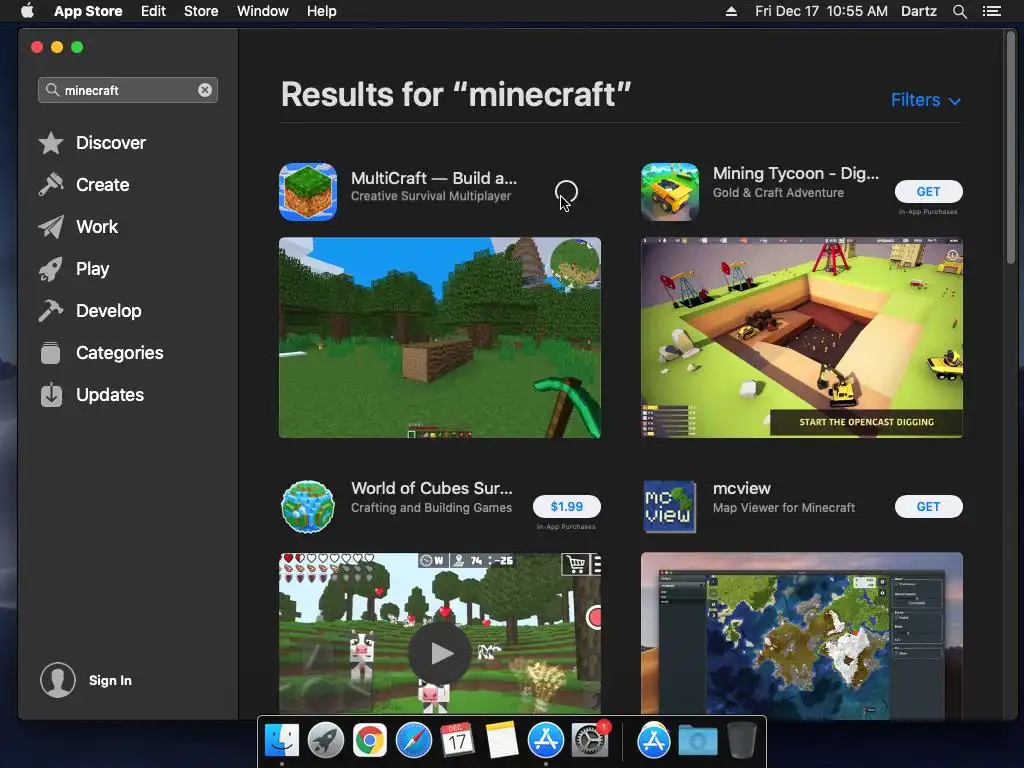
Task: Click the 'Creative Survival Multiplayer' subtitle
Action: [x=431, y=196]
